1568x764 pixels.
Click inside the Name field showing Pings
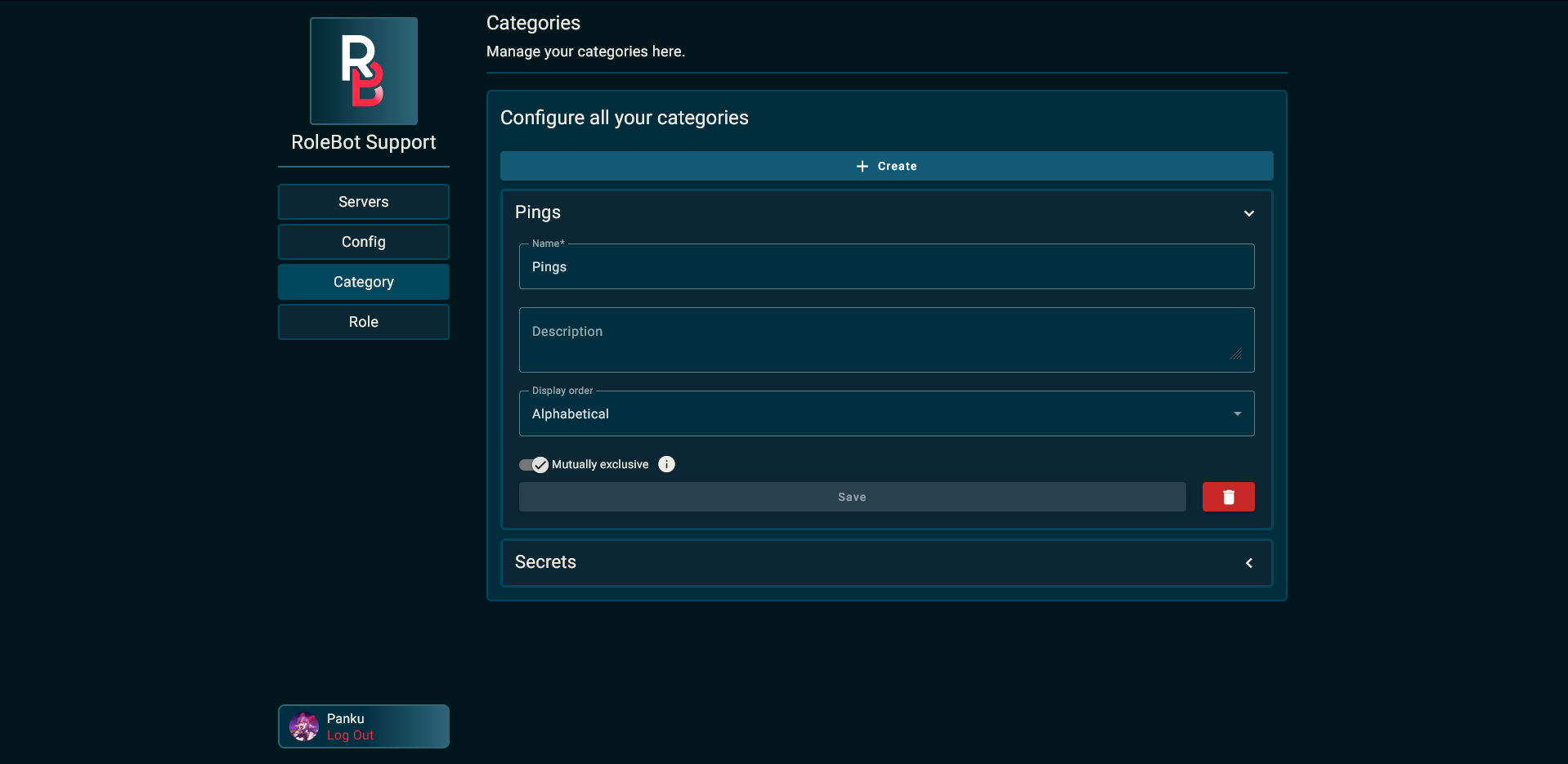coord(886,266)
